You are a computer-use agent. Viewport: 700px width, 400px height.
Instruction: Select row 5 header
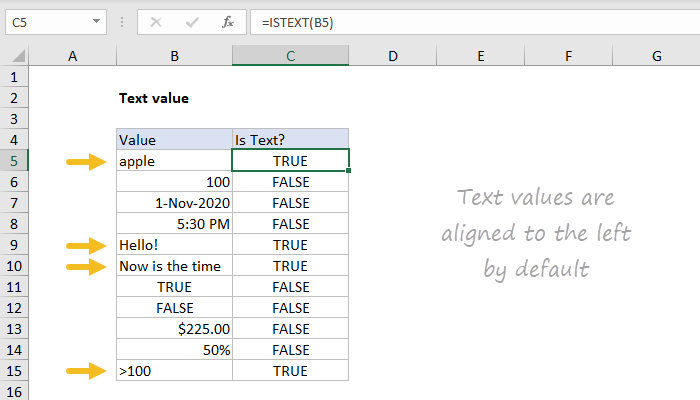(14, 161)
